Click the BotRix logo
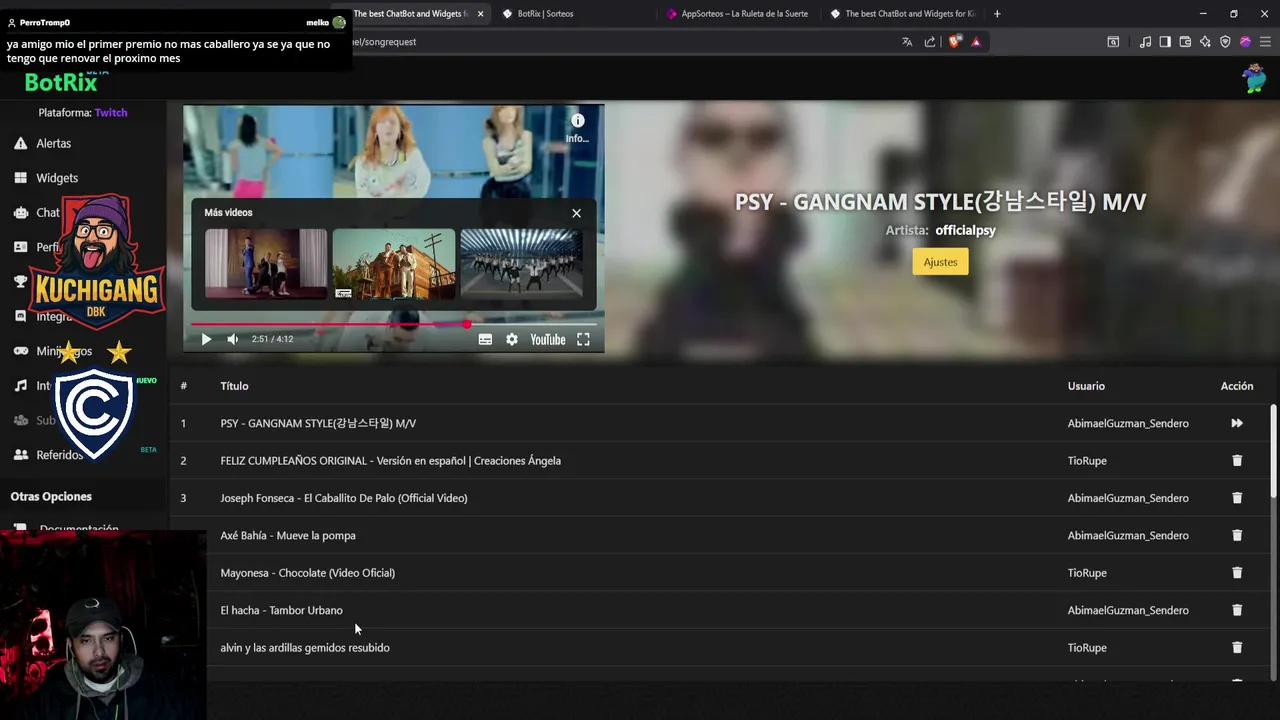 (61, 82)
